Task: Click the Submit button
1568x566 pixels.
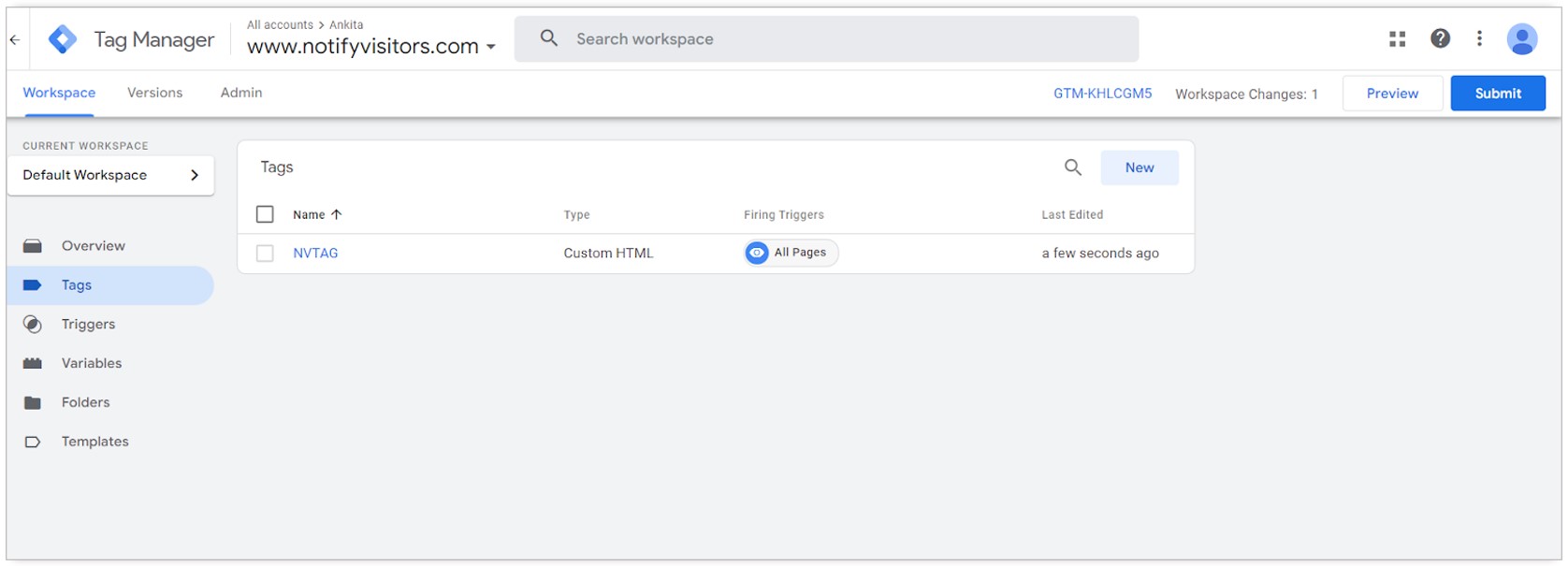Action: pyautogui.click(x=1498, y=94)
